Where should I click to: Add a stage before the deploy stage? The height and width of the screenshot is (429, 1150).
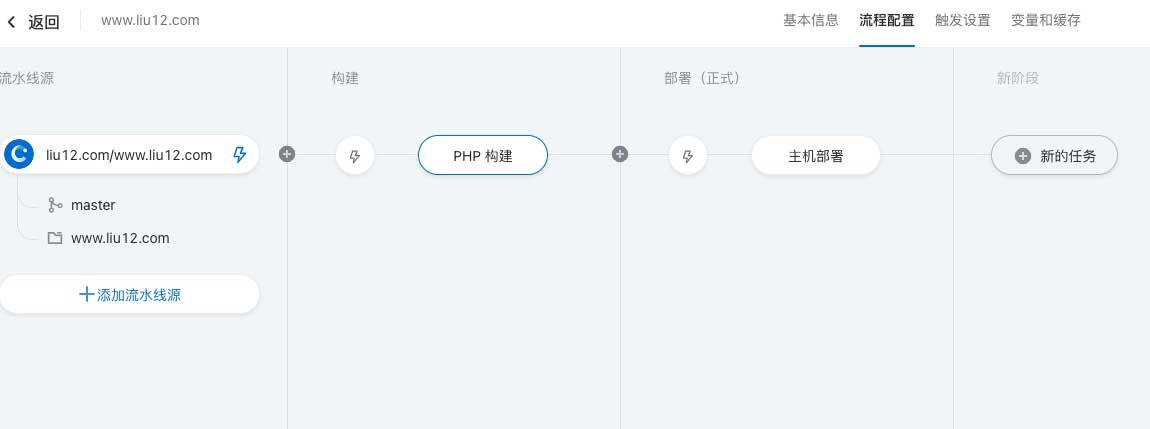point(620,154)
